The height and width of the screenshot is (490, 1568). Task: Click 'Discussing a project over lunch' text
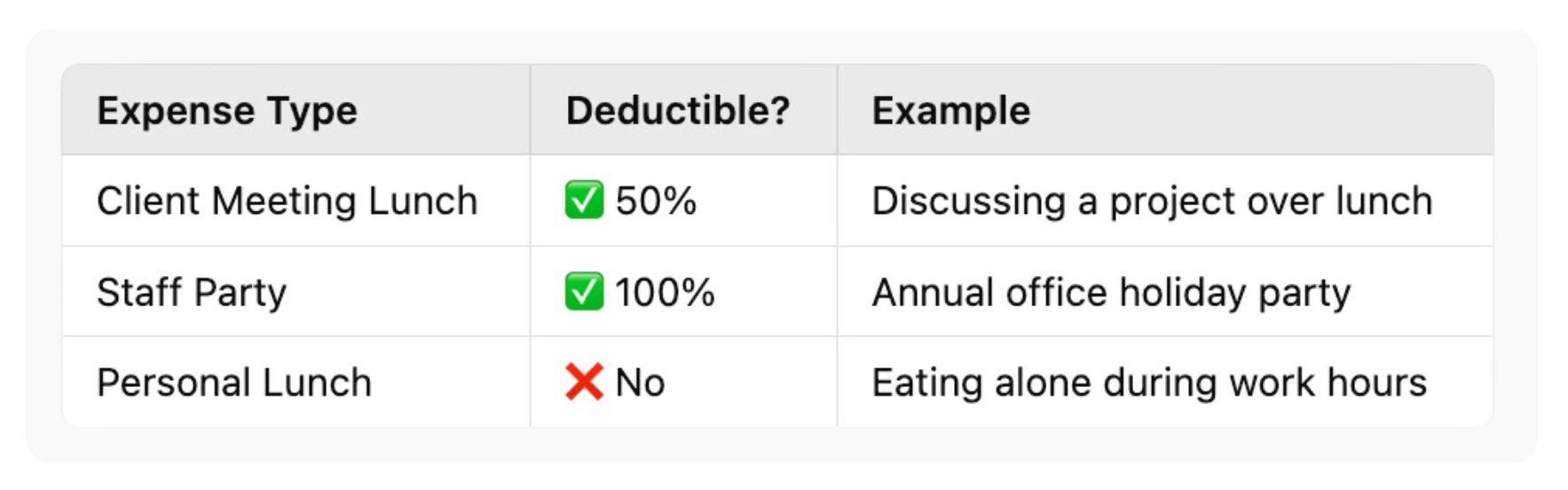pos(1152,202)
